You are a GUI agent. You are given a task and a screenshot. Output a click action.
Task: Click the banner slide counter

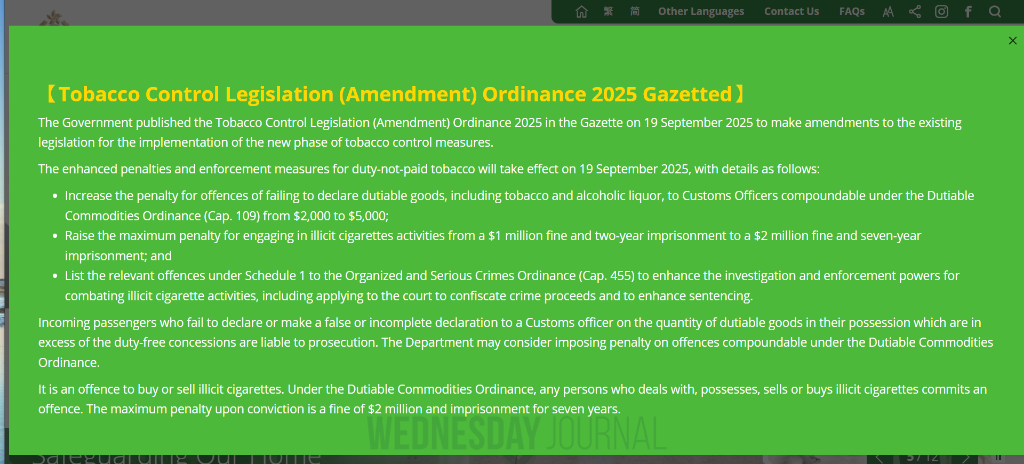922,458
